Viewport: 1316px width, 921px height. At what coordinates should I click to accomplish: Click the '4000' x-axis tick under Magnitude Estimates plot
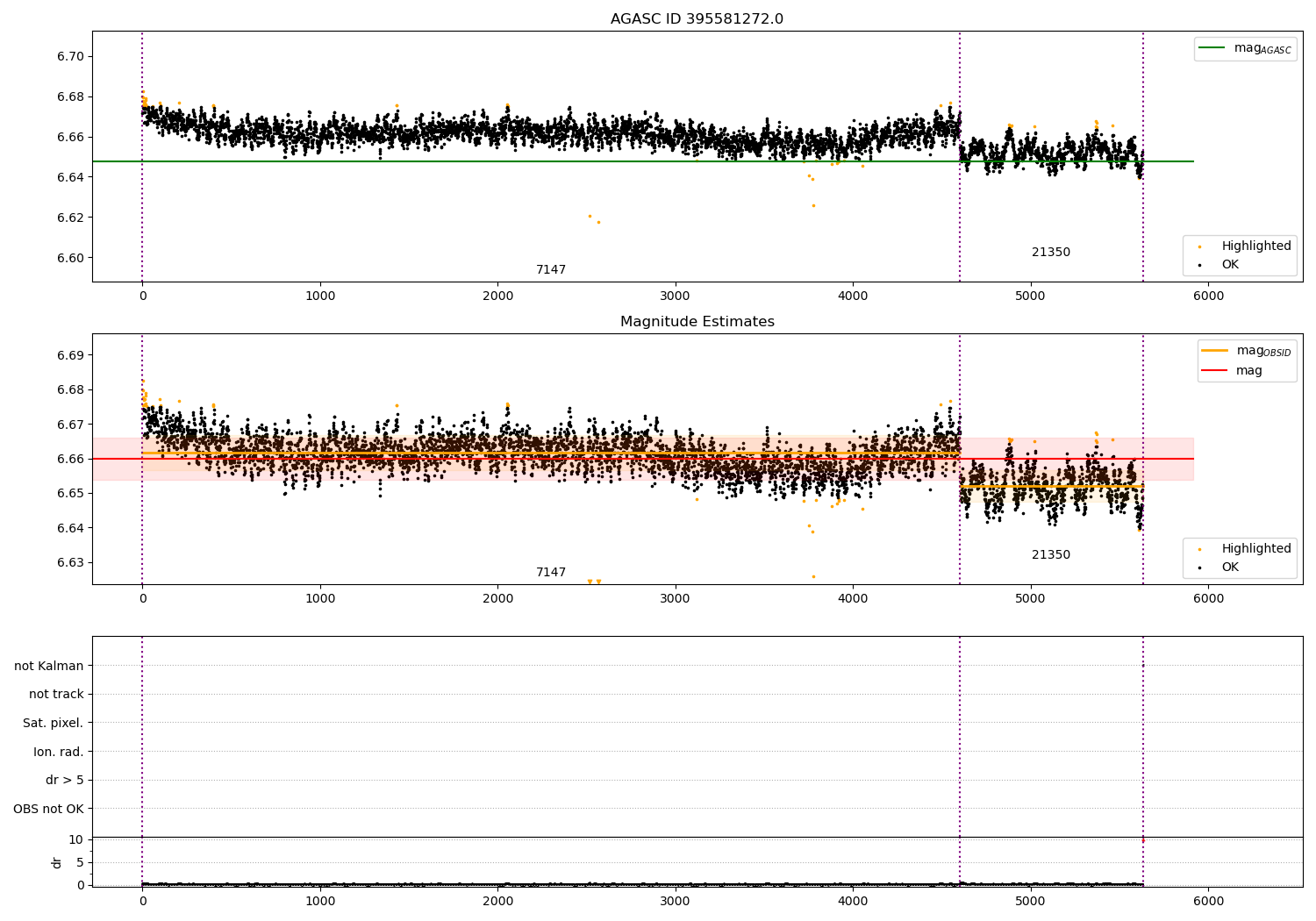click(853, 599)
